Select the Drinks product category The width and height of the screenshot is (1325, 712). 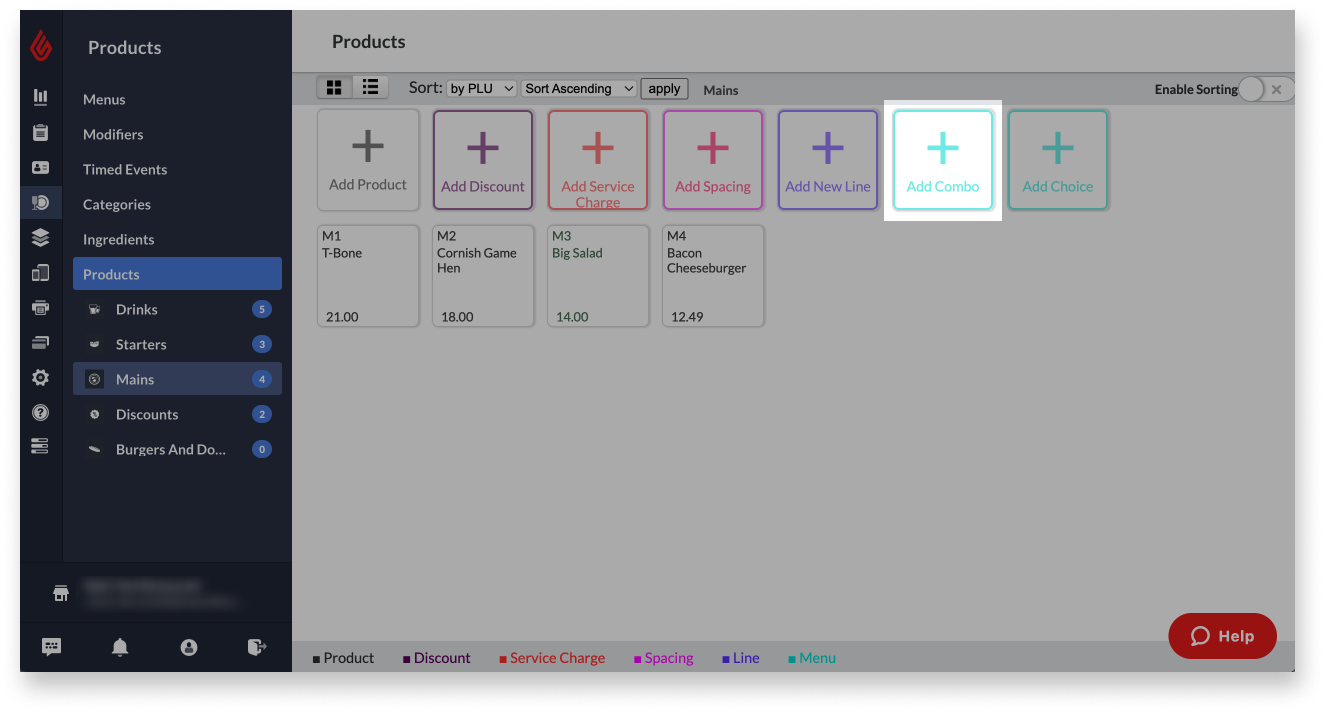tap(137, 309)
